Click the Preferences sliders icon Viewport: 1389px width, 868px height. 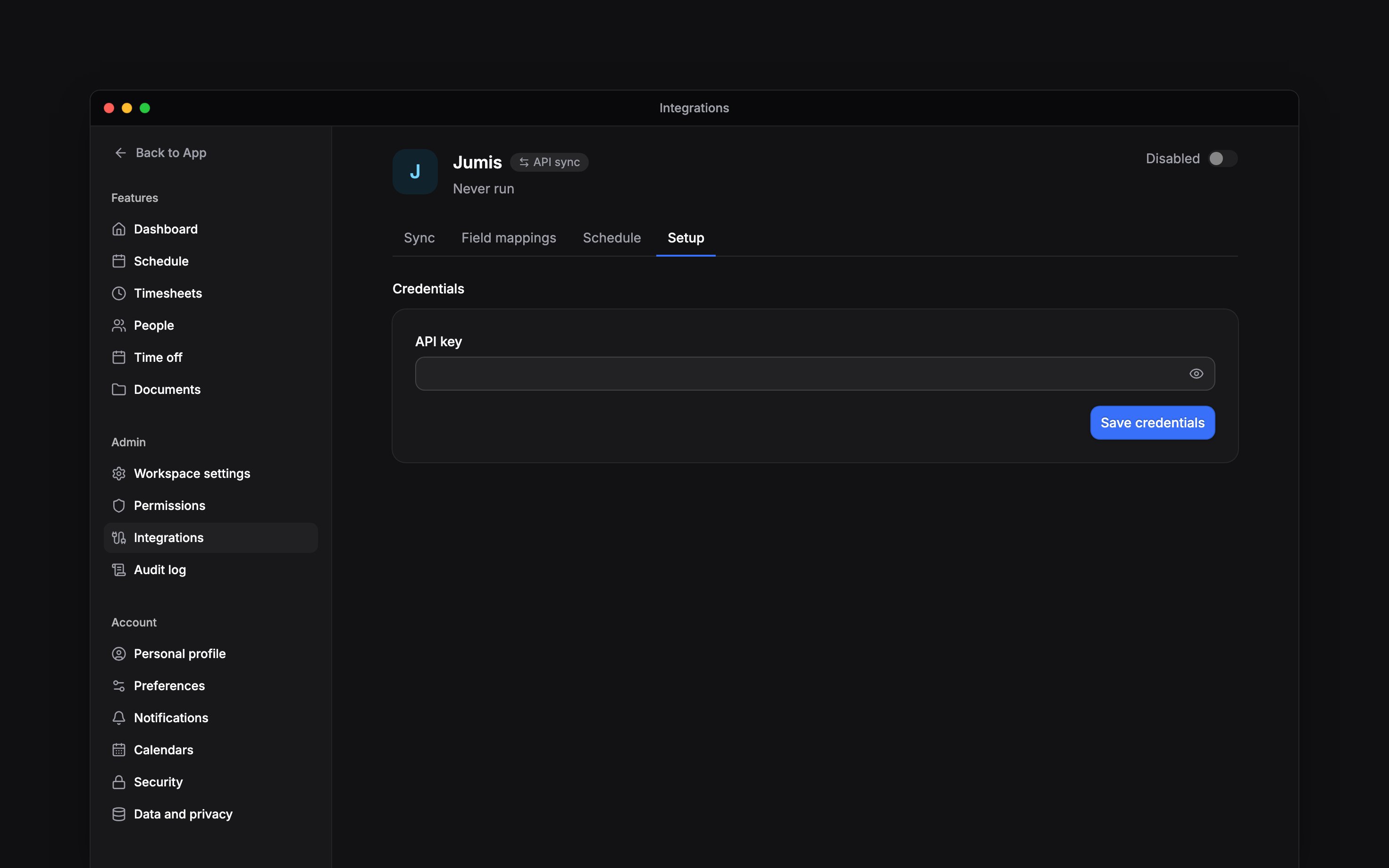pyautogui.click(x=119, y=686)
